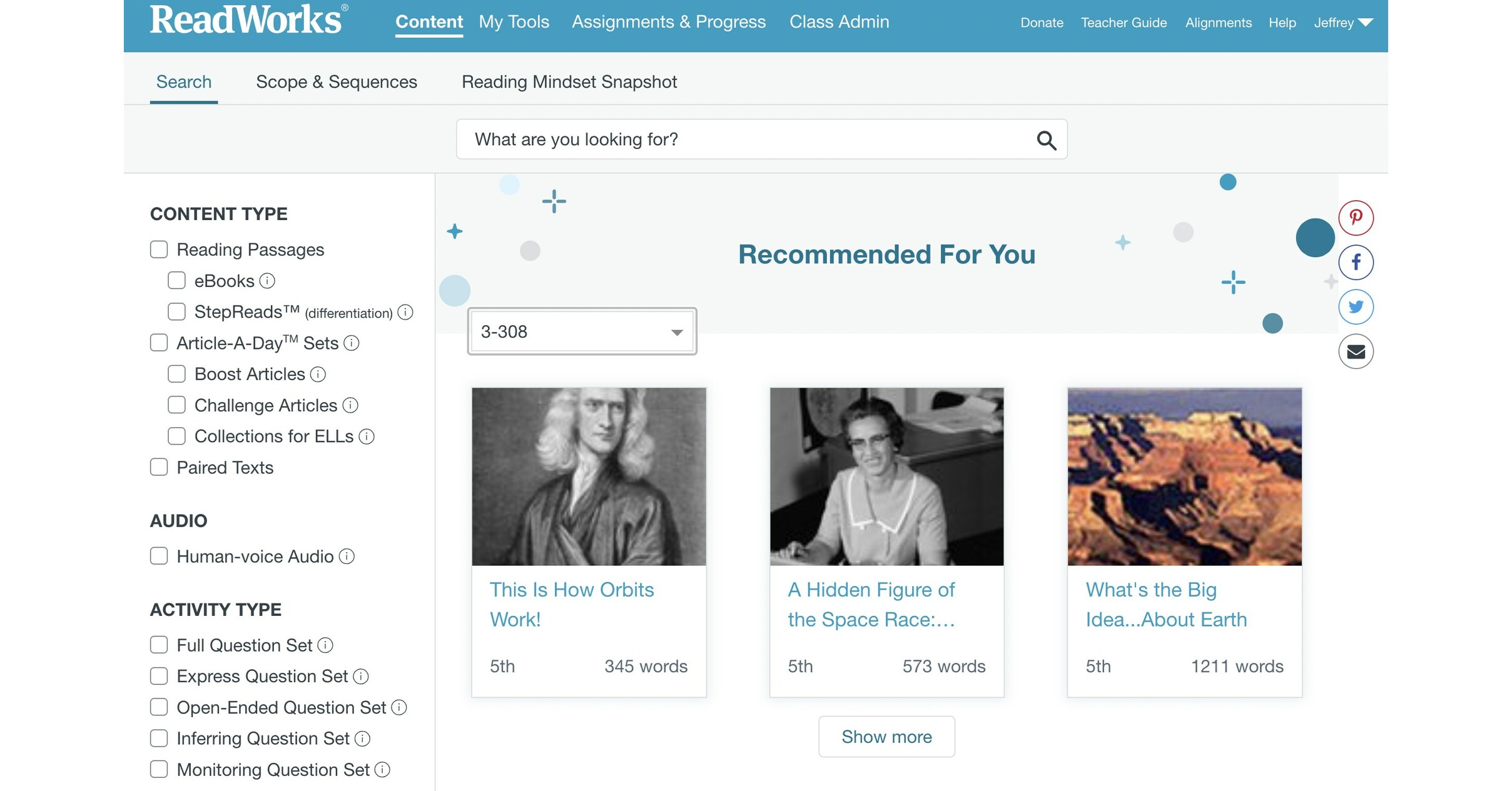View info about StepReads differentiation
1512x791 pixels.
pos(405,312)
